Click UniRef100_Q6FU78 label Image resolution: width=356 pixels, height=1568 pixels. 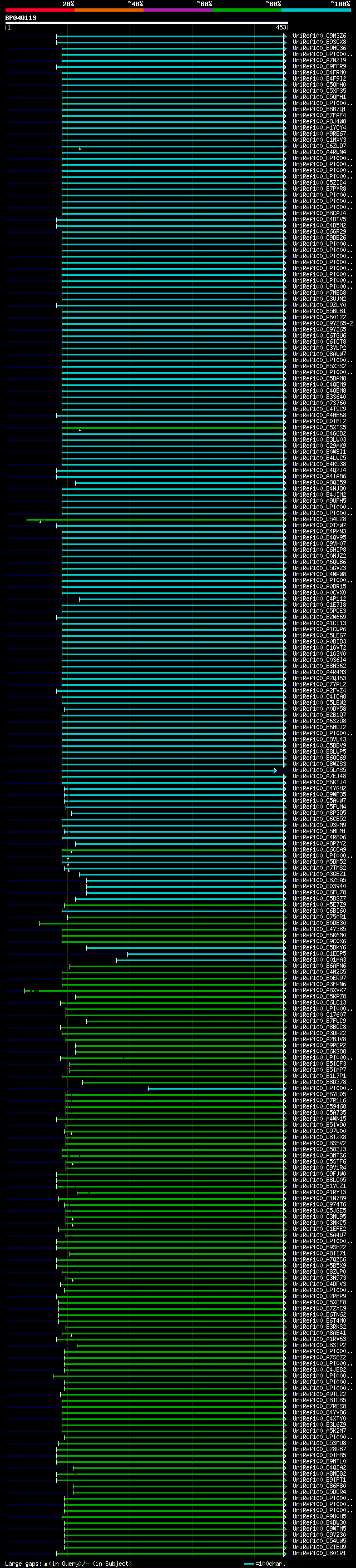point(319,892)
